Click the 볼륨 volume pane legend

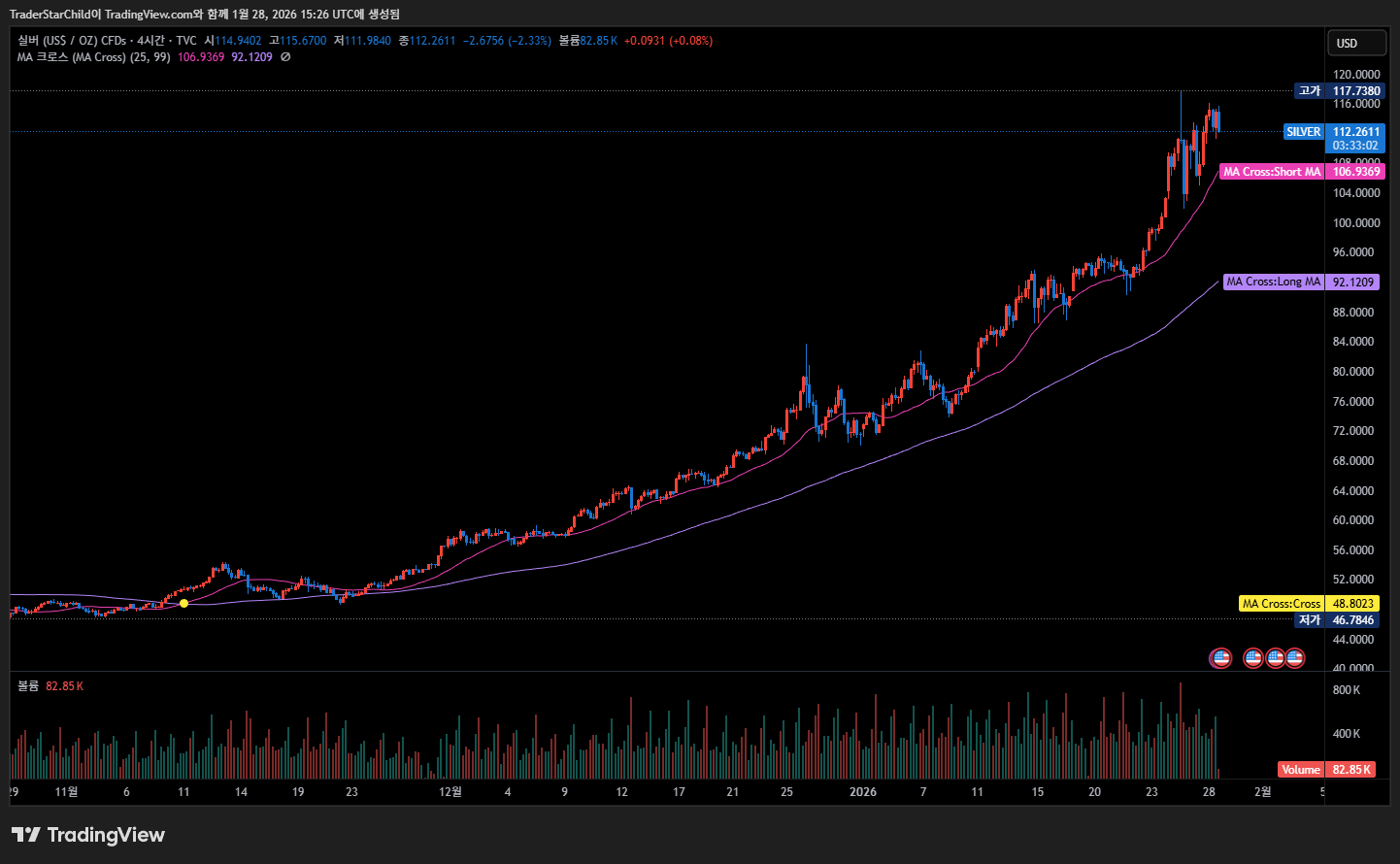(28, 686)
